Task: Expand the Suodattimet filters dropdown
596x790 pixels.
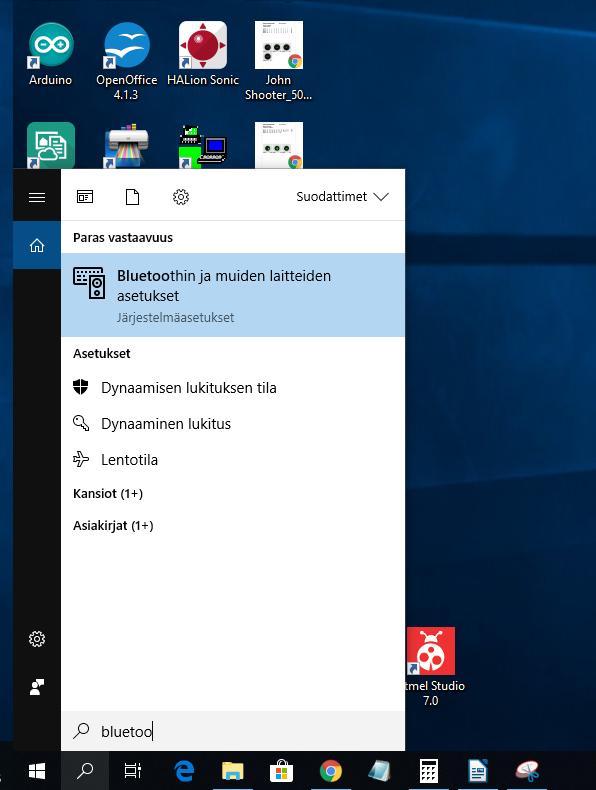Action: [343, 196]
